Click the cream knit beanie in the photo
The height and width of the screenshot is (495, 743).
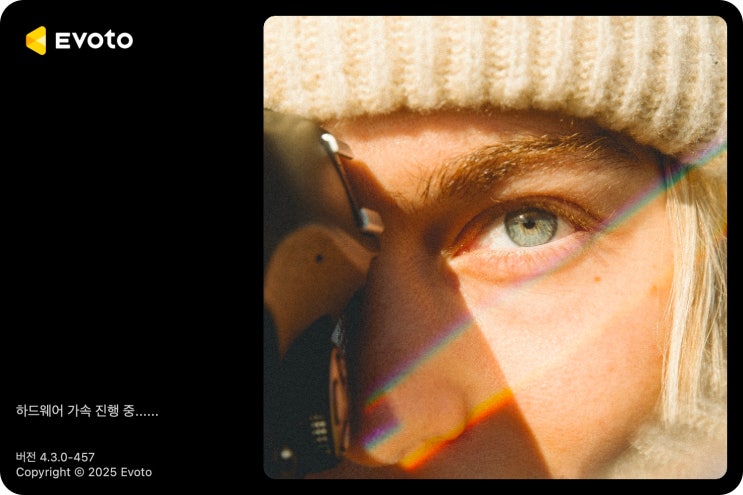click(x=495, y=71)
